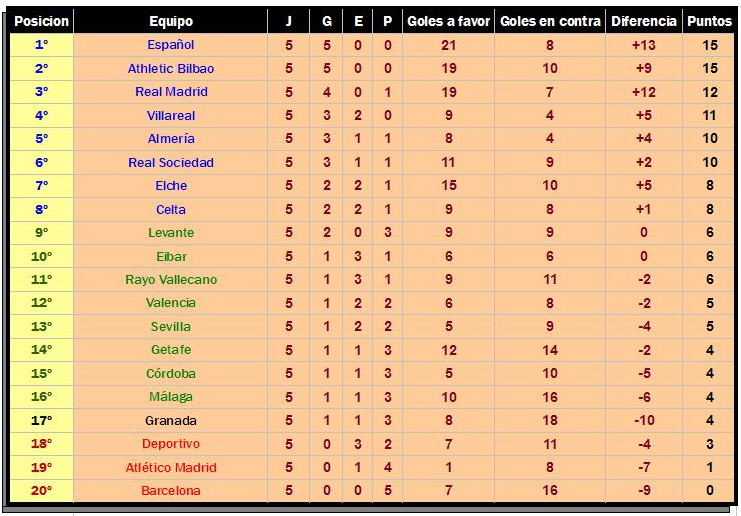
Task: Click the Diferencia column header
Action: pyautogui.click(x=644, y=21)
